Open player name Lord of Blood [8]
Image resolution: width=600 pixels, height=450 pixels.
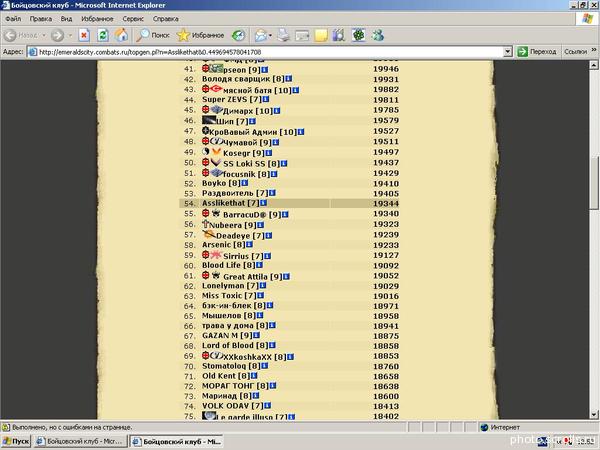pos(235,346)
